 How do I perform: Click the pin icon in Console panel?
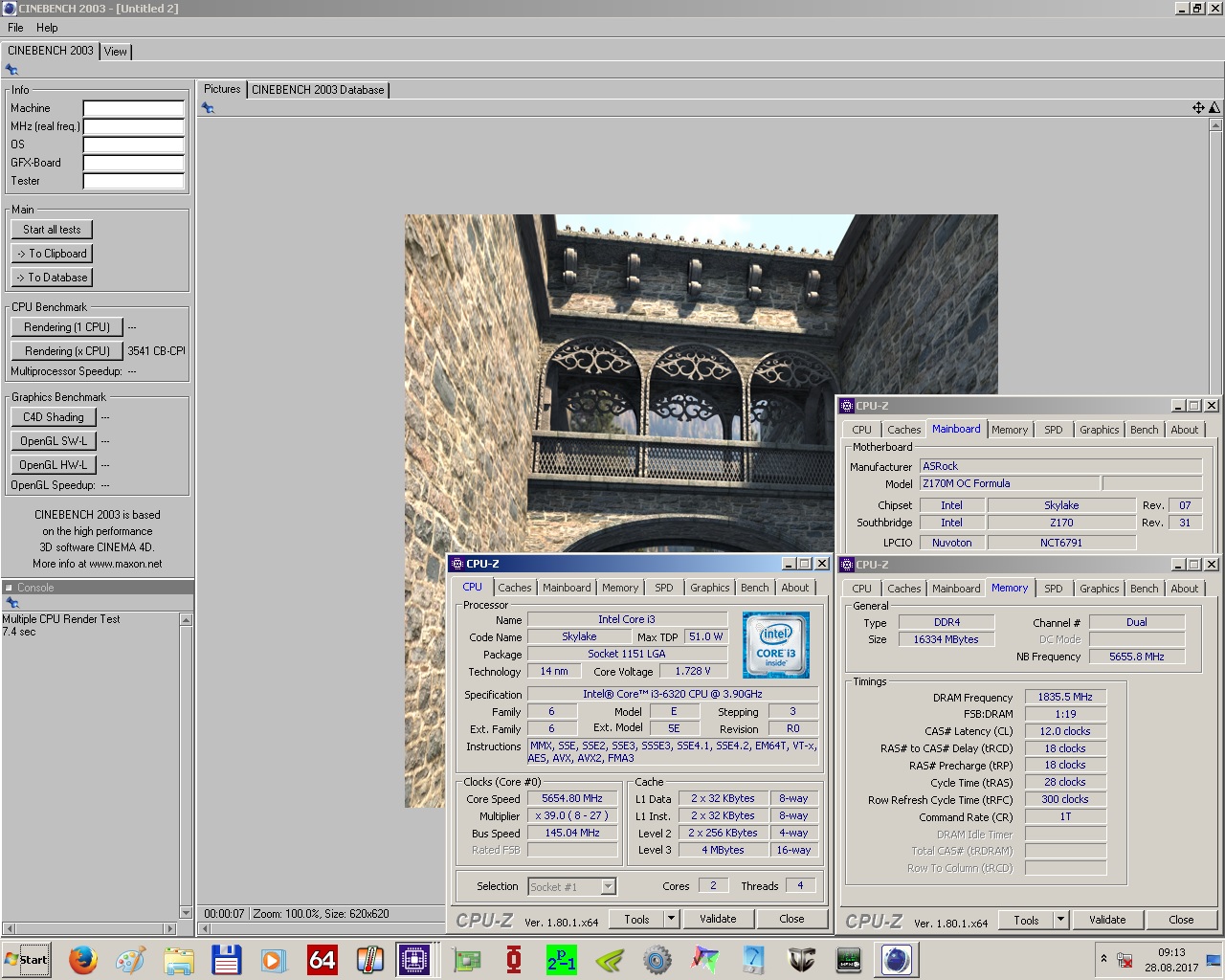(x=12, y=603)
